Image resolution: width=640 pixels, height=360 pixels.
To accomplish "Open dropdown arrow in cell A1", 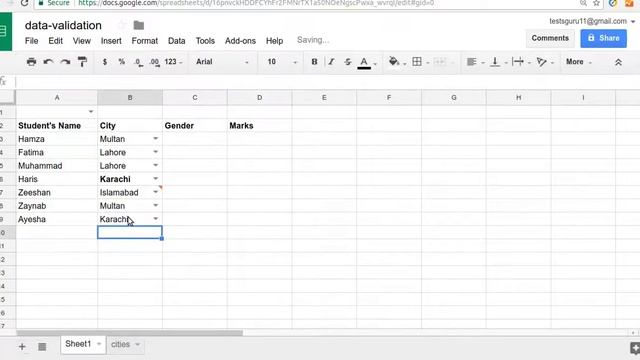I will click(x=91, y=111).
